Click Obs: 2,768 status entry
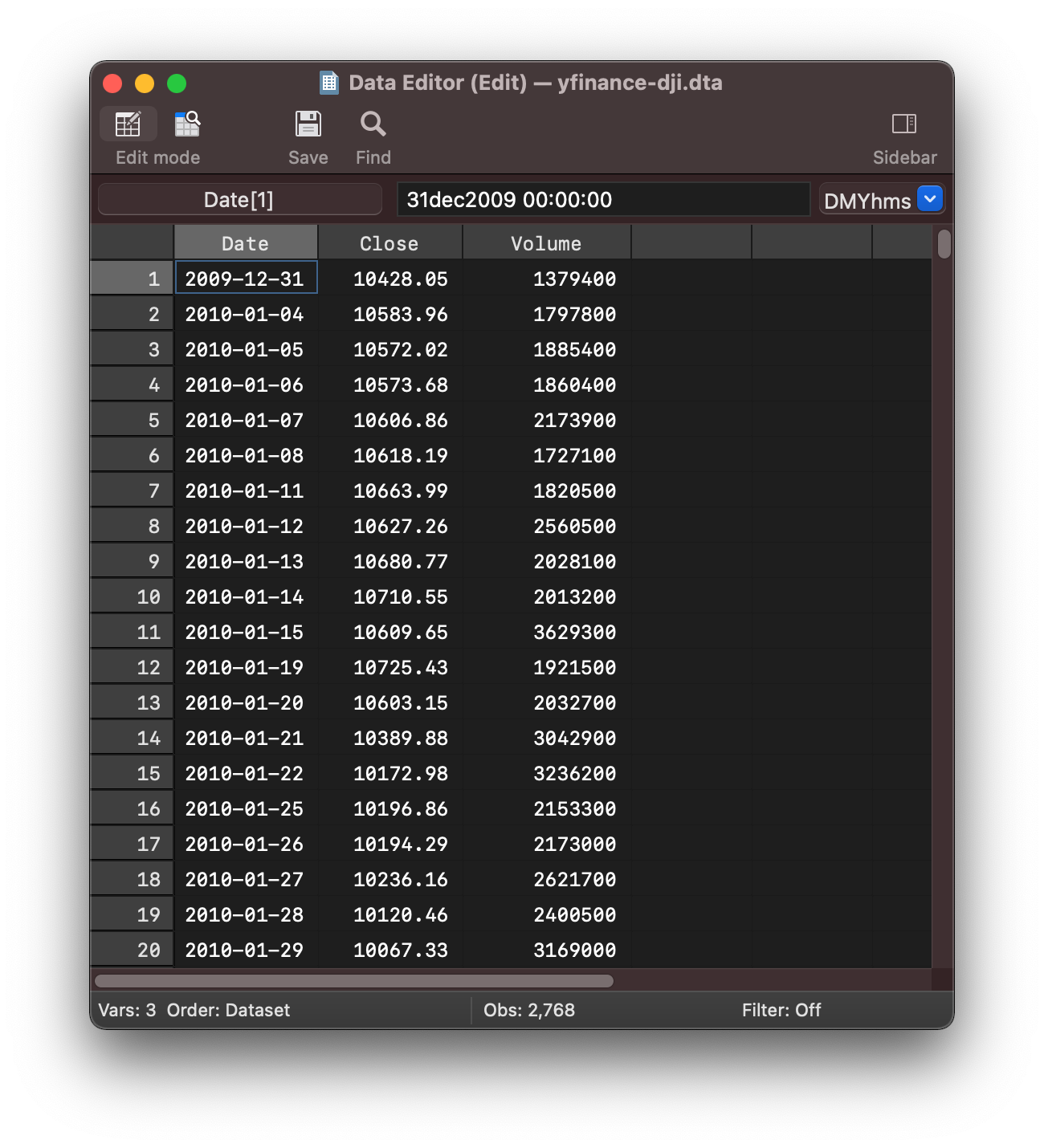This screenshot has height=1148, width=1044. [529, 1010]
